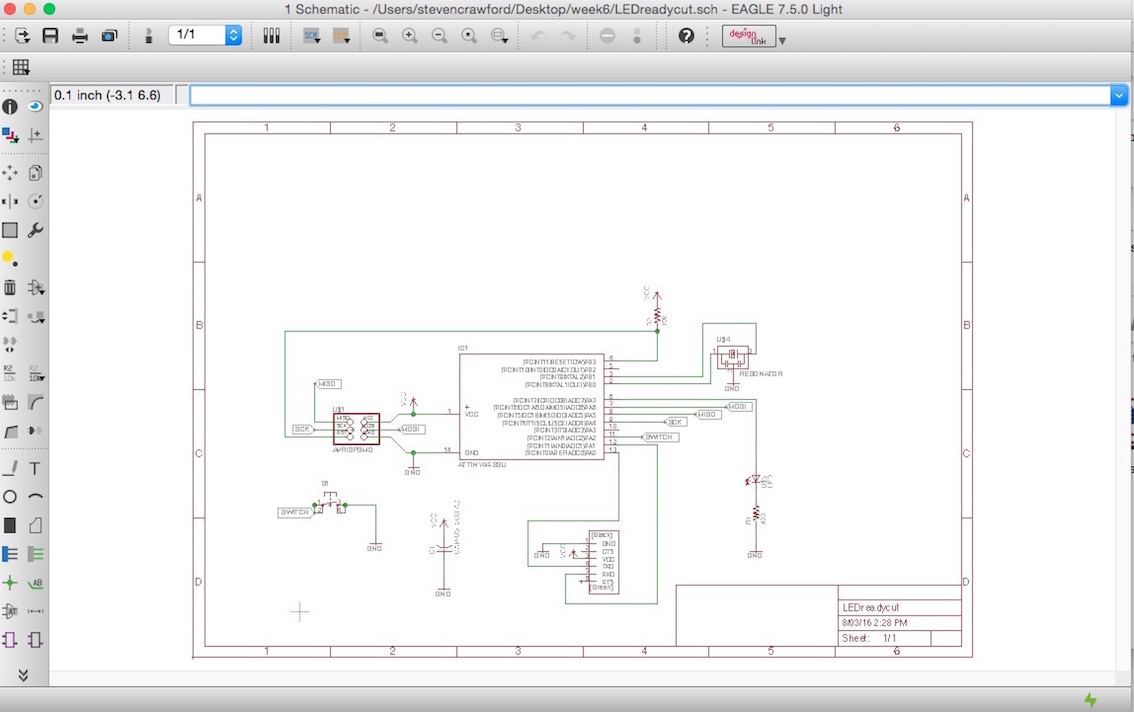Print the schematic
The image size is (1134, 712).
80,35
